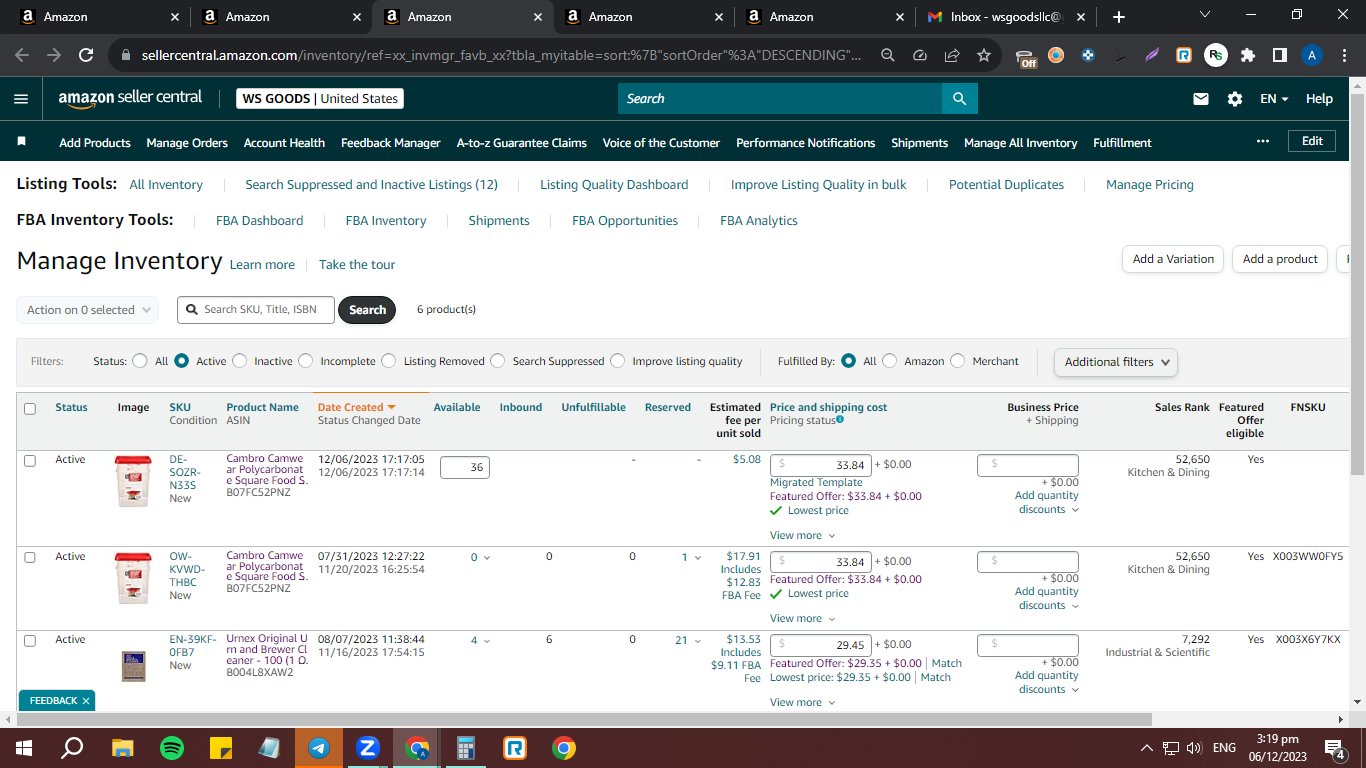Open the Chrome extensions puzzle icon

point(1248,56)
